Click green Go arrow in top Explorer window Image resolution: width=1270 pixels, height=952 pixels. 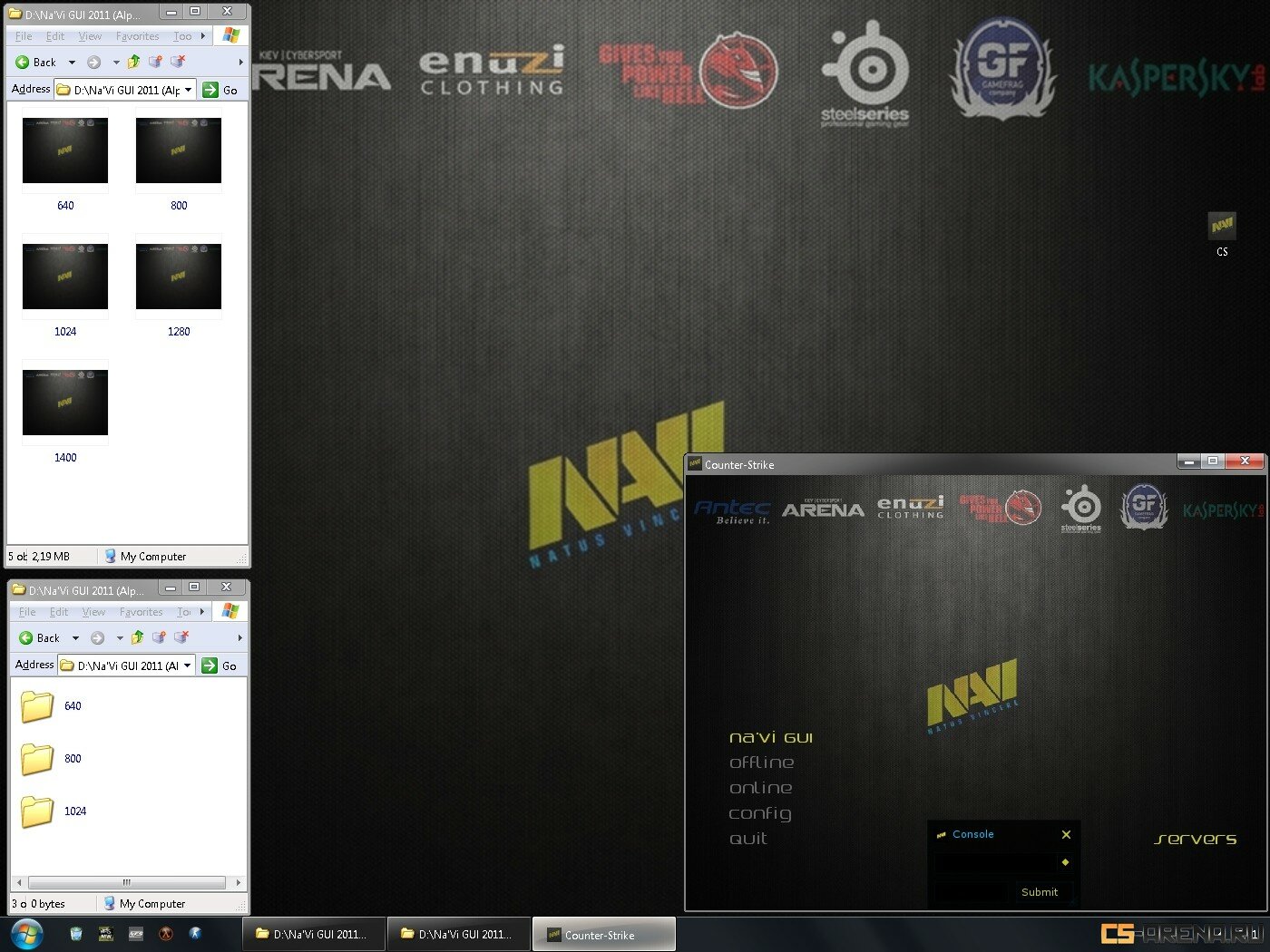210,90
